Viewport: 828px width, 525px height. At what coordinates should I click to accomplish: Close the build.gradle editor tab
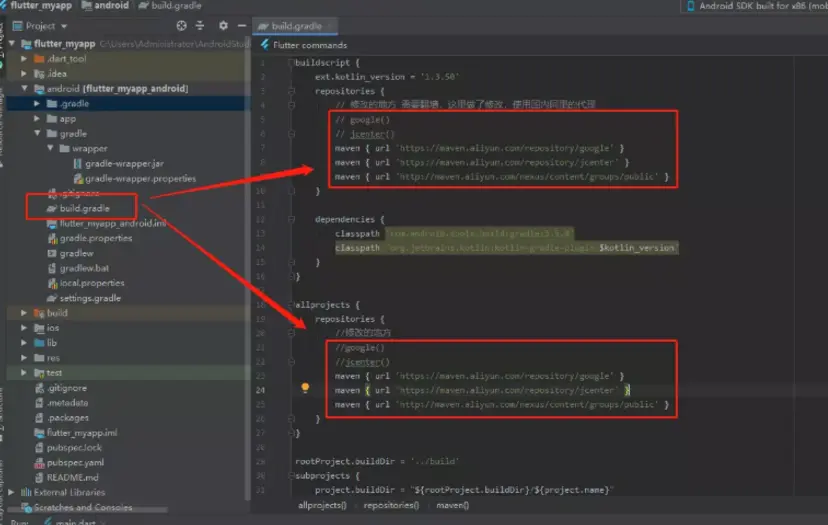pyautogui.click(x=330, y=26)
